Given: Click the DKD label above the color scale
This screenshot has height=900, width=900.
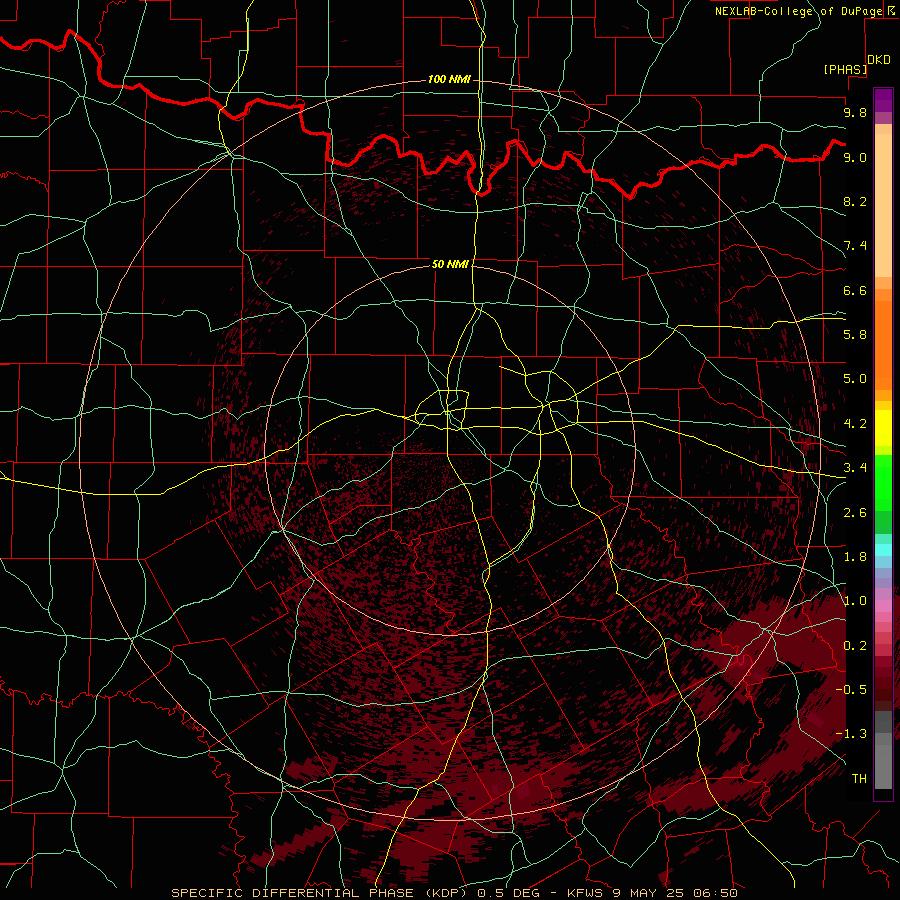Looking at the screenshot, I should [879, 60].
